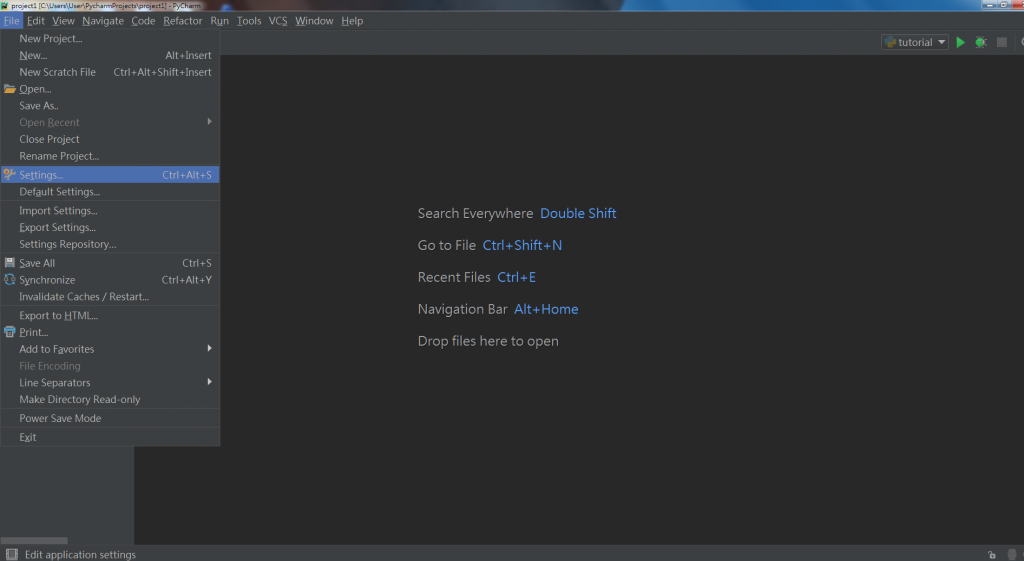The height and width of the screenshot is (561, 1024).
Task: Open the Tools menu
Action: coord(249,21)
